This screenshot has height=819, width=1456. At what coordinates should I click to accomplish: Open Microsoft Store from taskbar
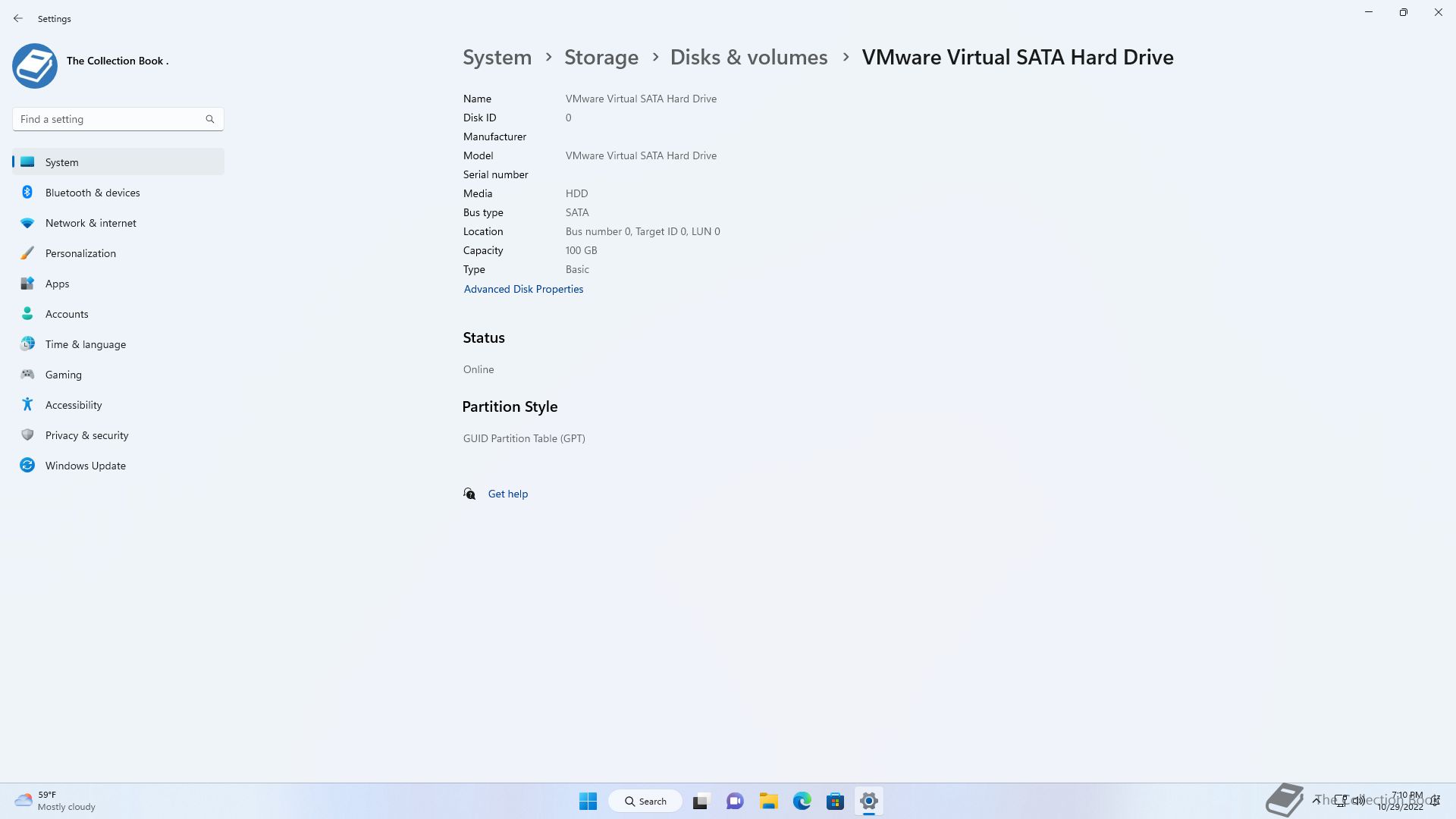836,801
